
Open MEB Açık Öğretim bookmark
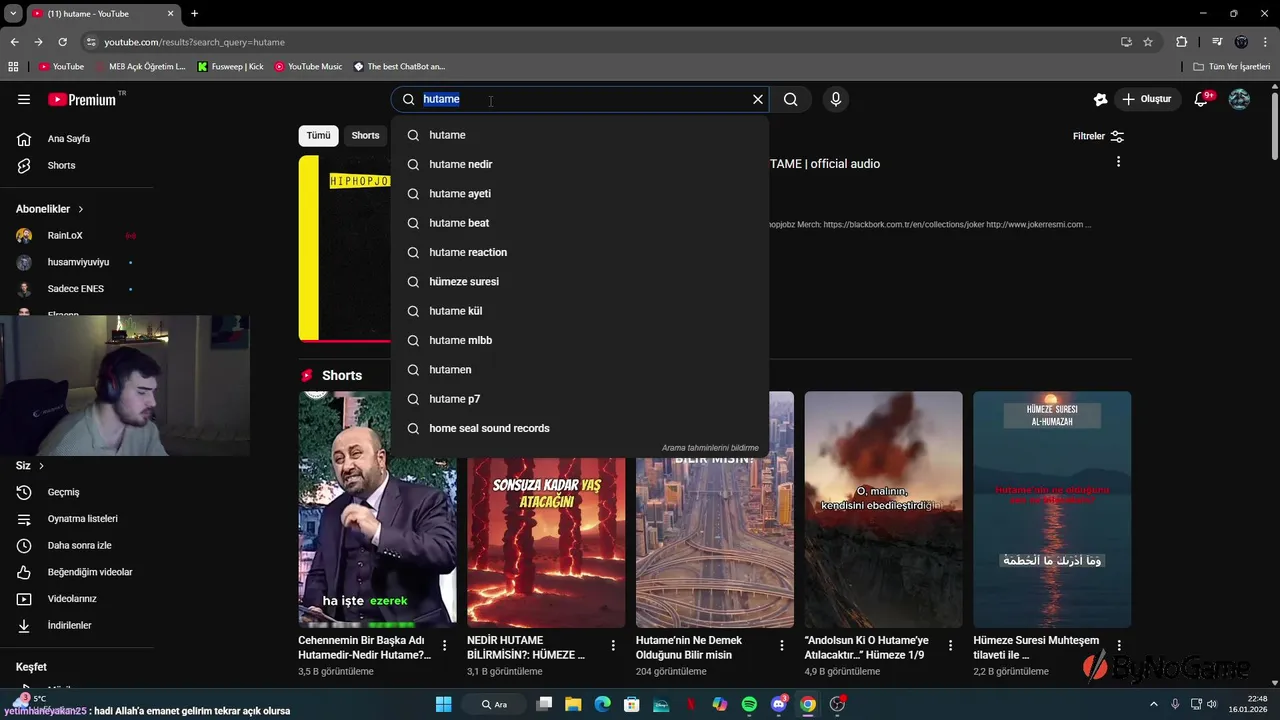coord(141,67)
